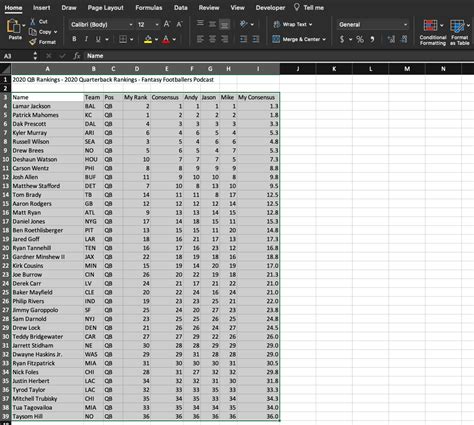The image size is (474, 425).
Task: Decrease font size with small A
Action: (x=179, y=24)
